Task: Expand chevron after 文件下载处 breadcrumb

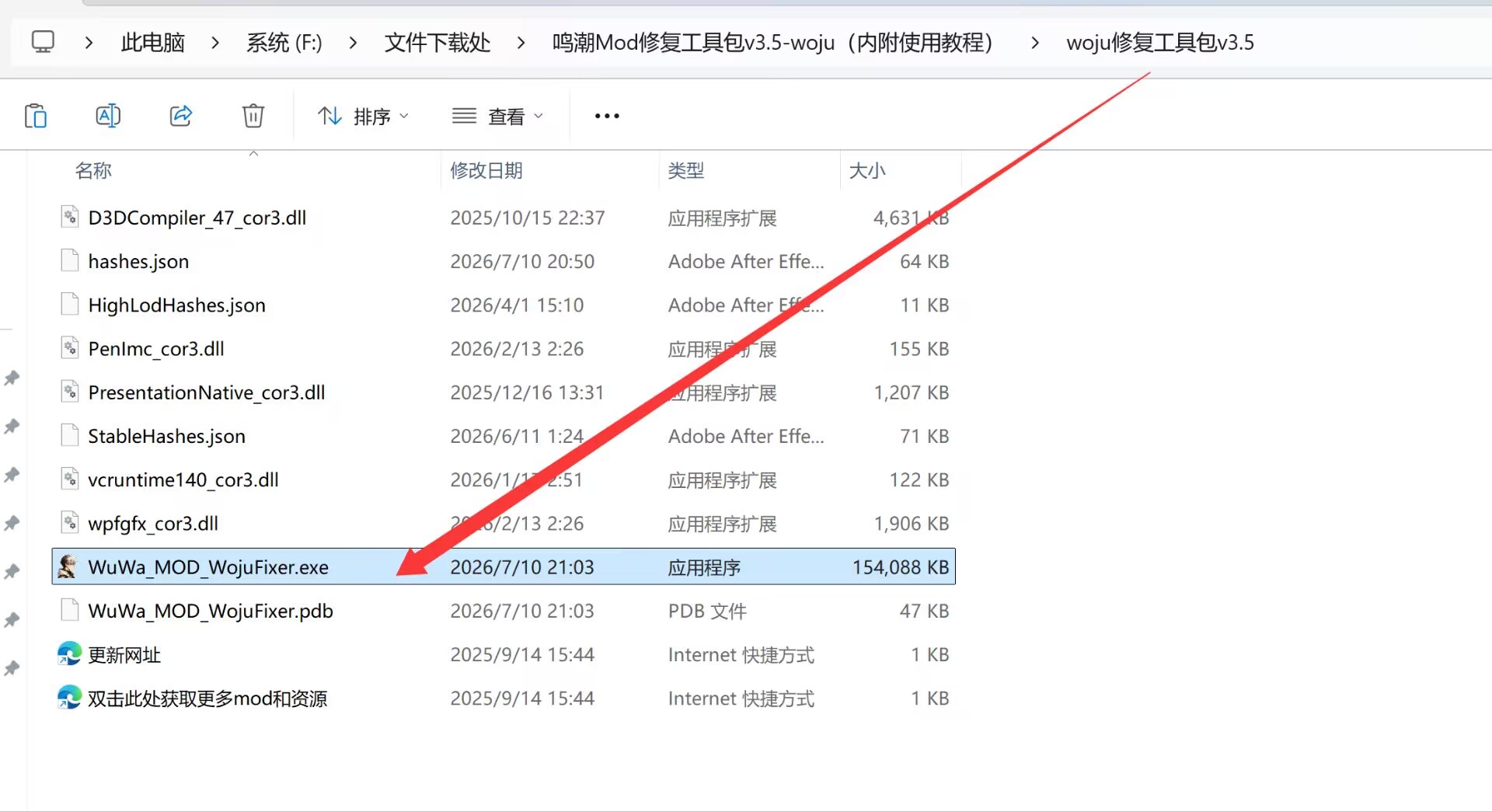Action: (521, 43)
